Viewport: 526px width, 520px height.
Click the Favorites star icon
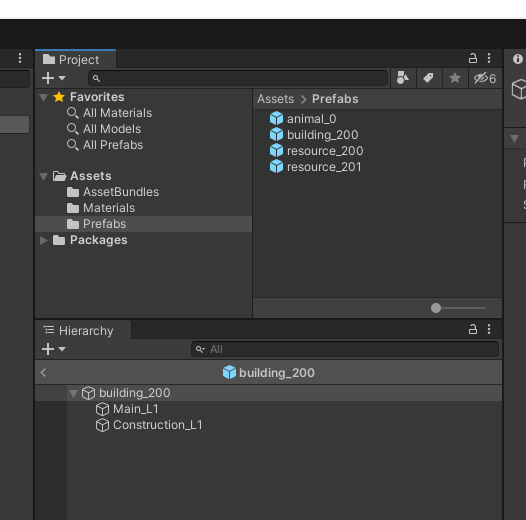tap(59, 97)
